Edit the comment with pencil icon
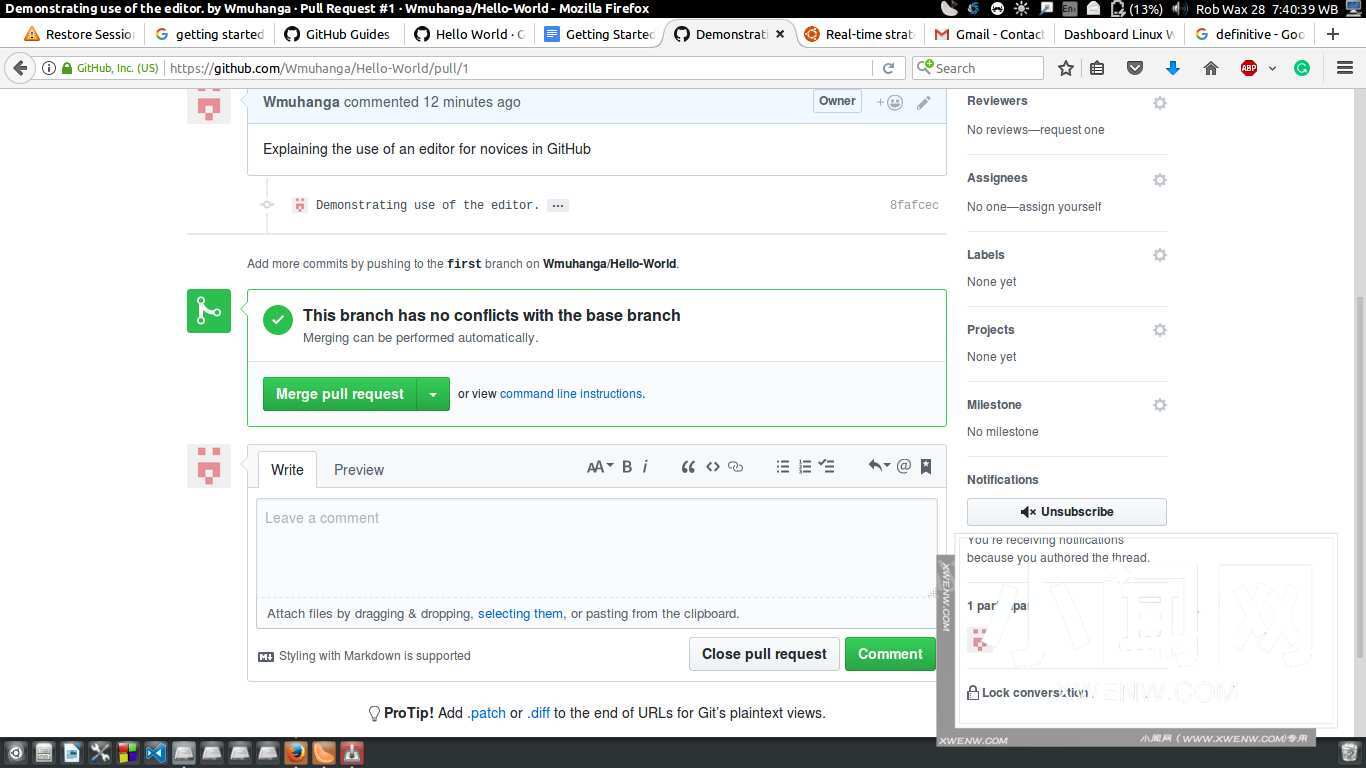Screen dimensions: 1366x768 [x=924, y=102]
